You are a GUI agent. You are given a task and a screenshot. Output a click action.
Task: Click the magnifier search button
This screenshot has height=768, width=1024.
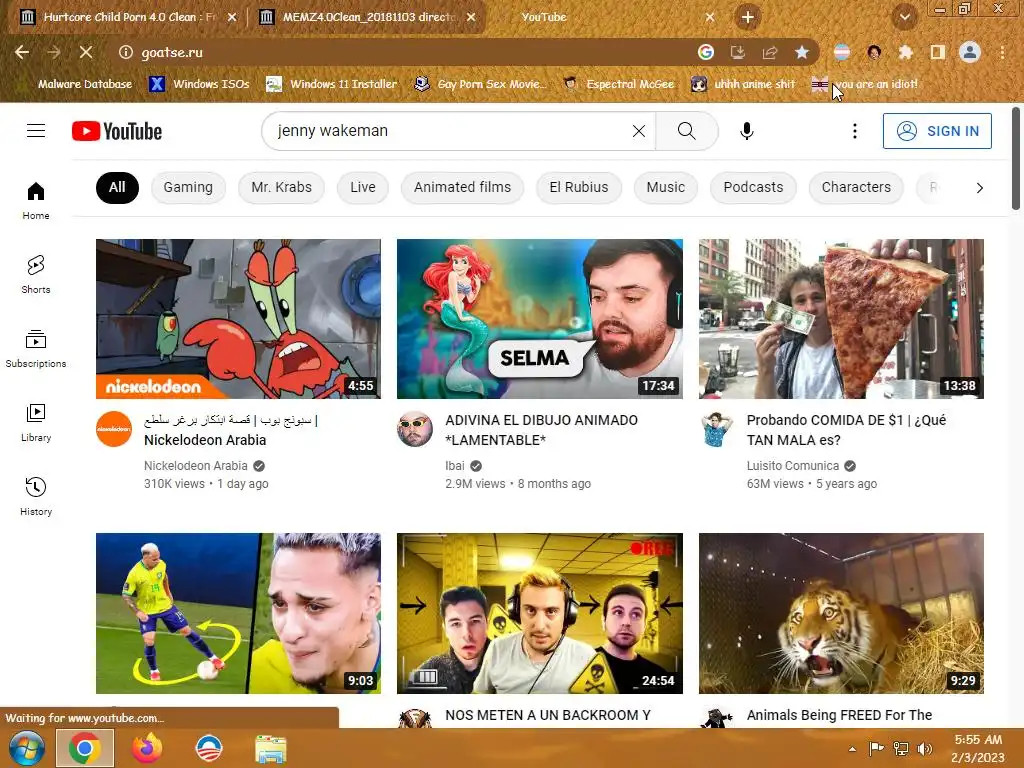686,131
